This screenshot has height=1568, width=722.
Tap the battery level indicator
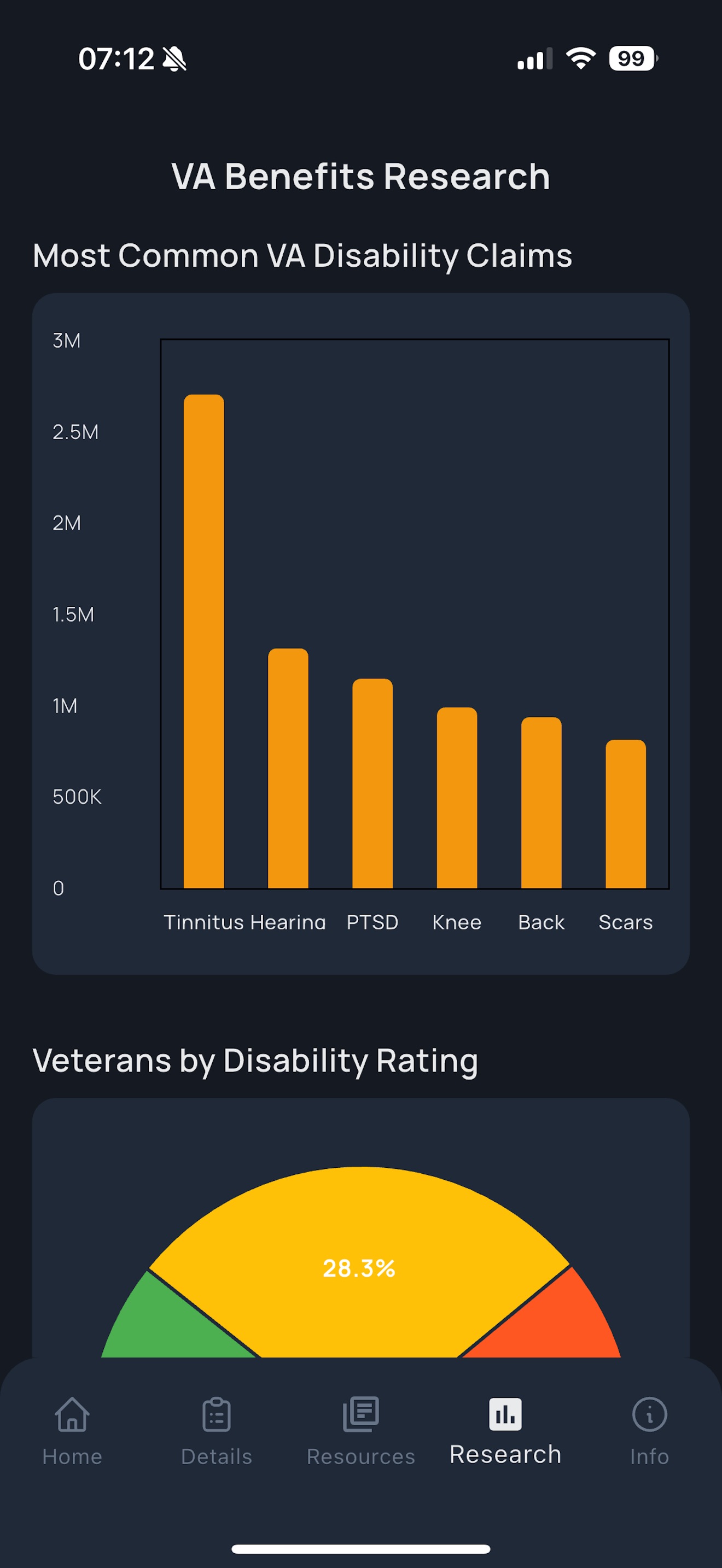pos(633,58)
